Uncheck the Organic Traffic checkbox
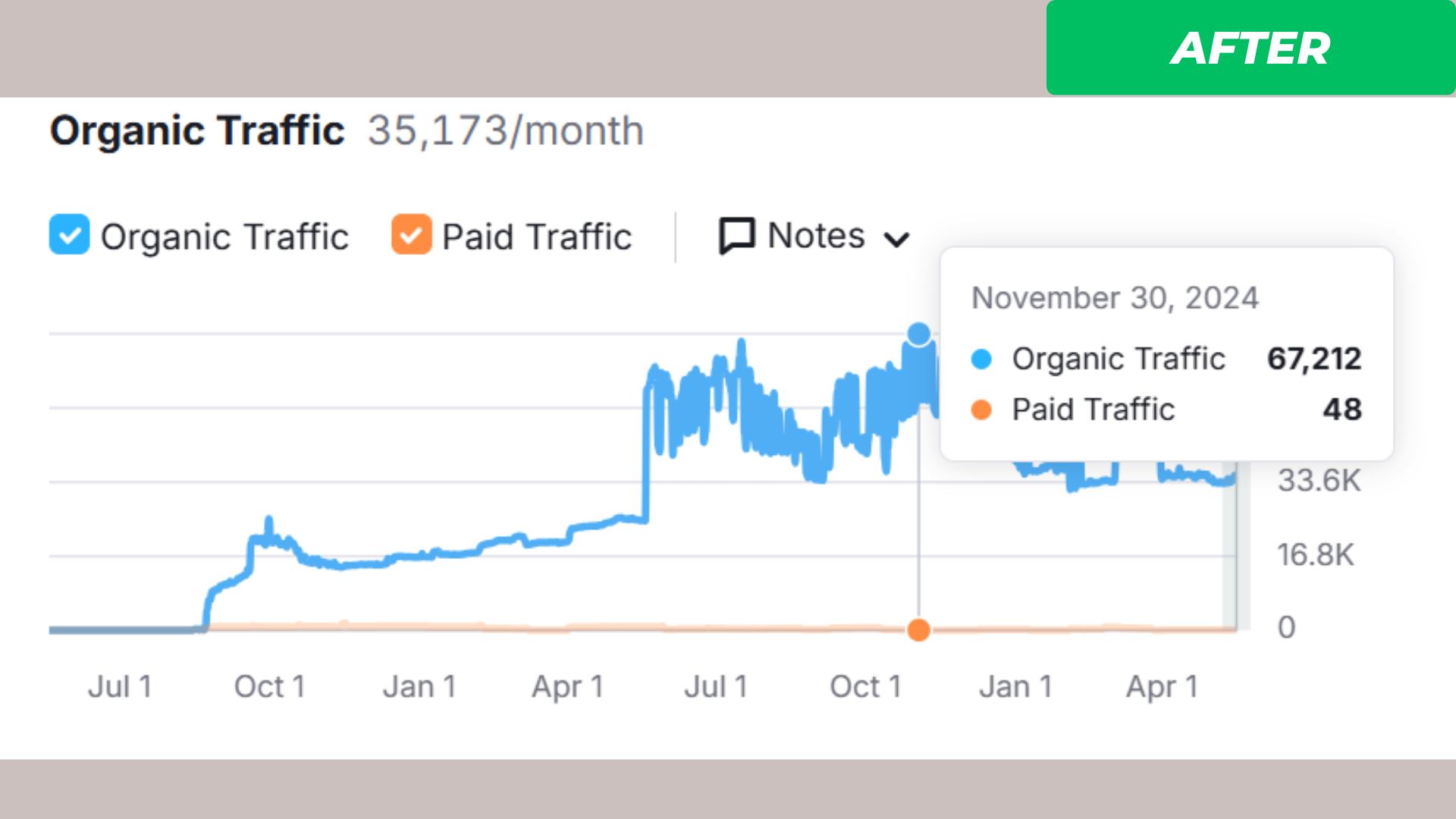1456x819 pixels. 69,235
